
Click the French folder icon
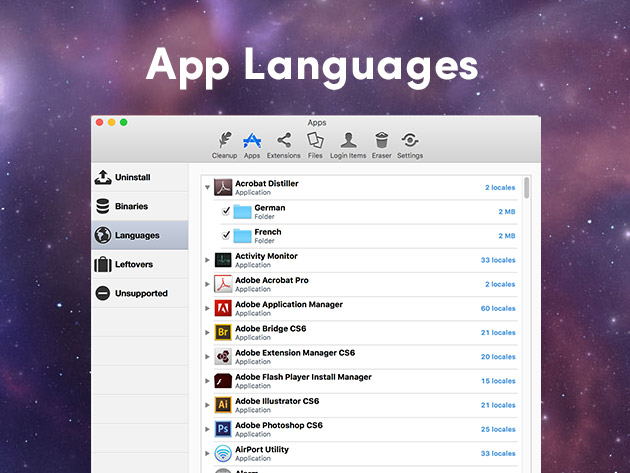pyautogui.click(x=243, y=235)
